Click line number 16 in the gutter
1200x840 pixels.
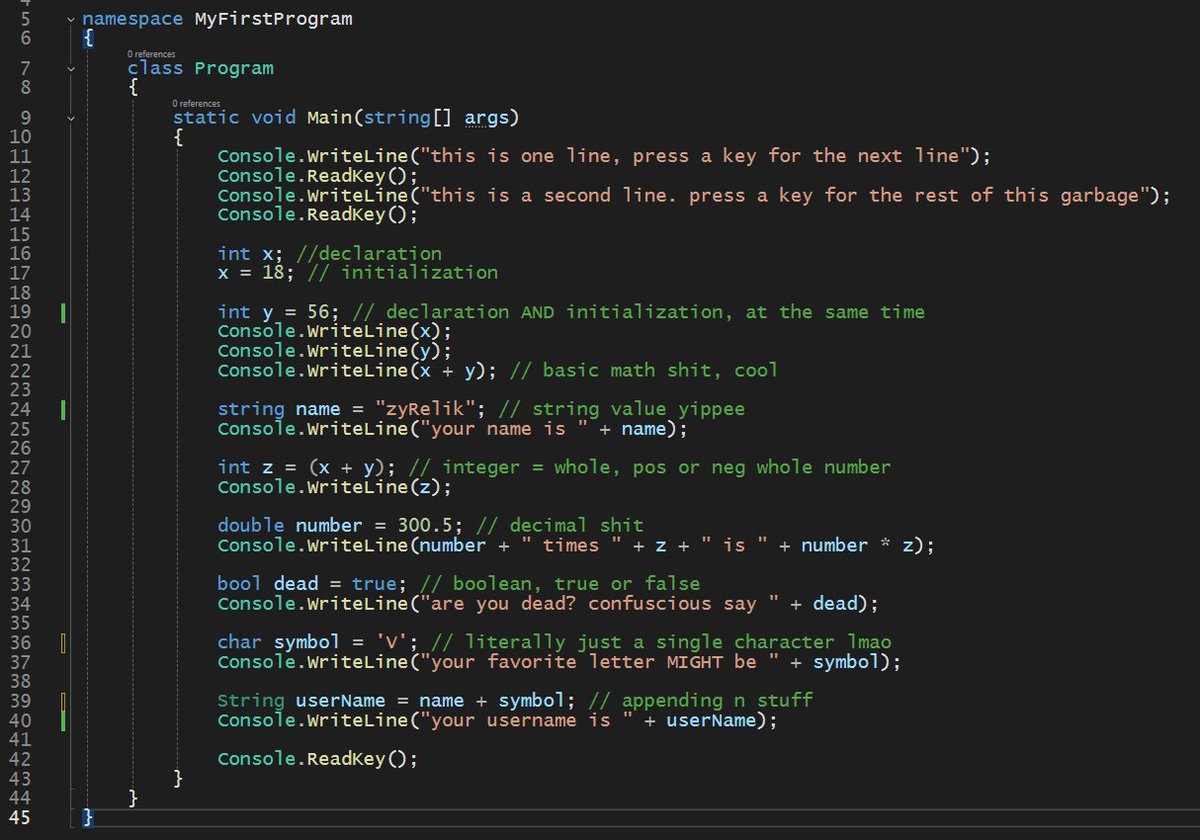coord(20,254)
